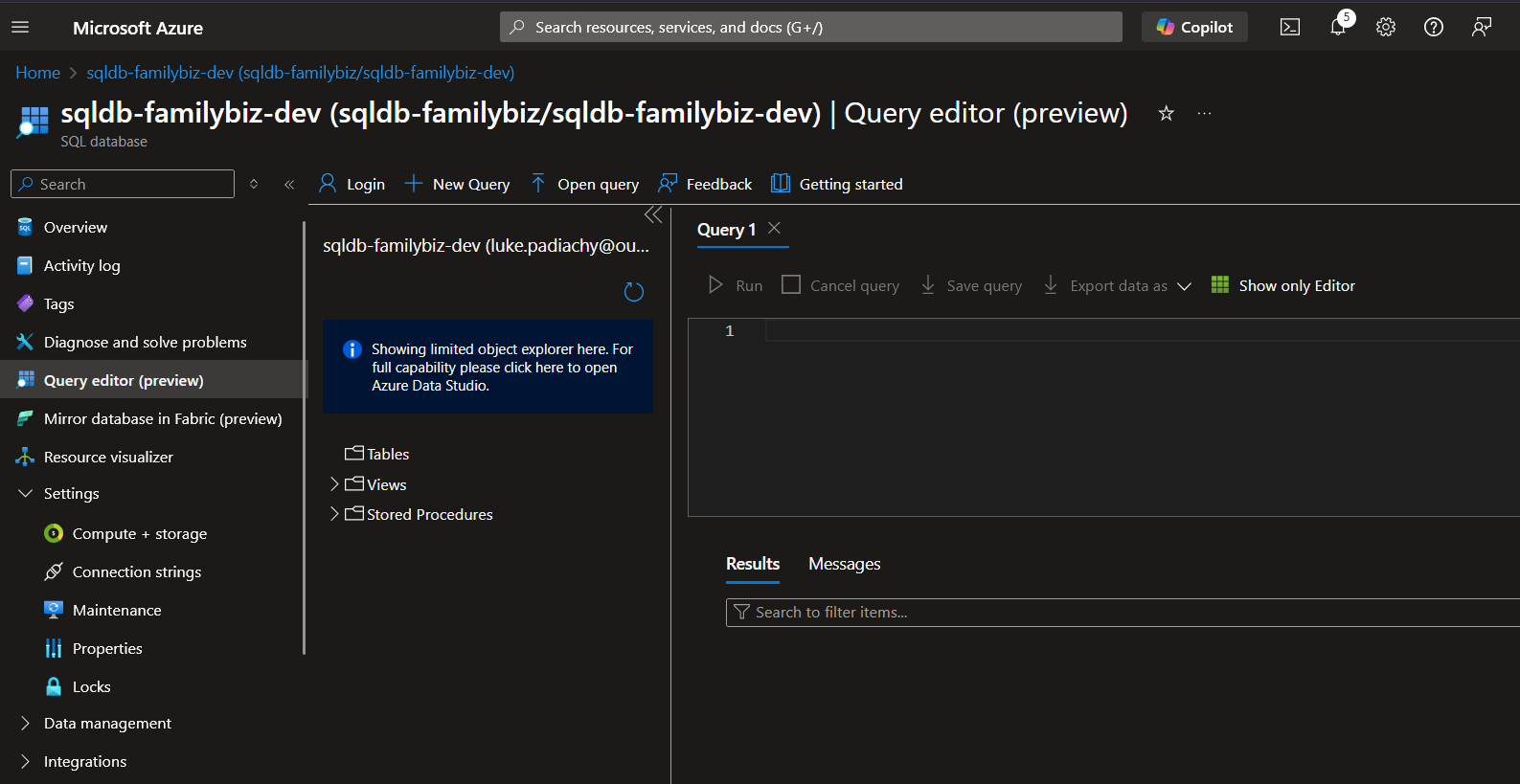Create a New Query

[x=458, y=184]
